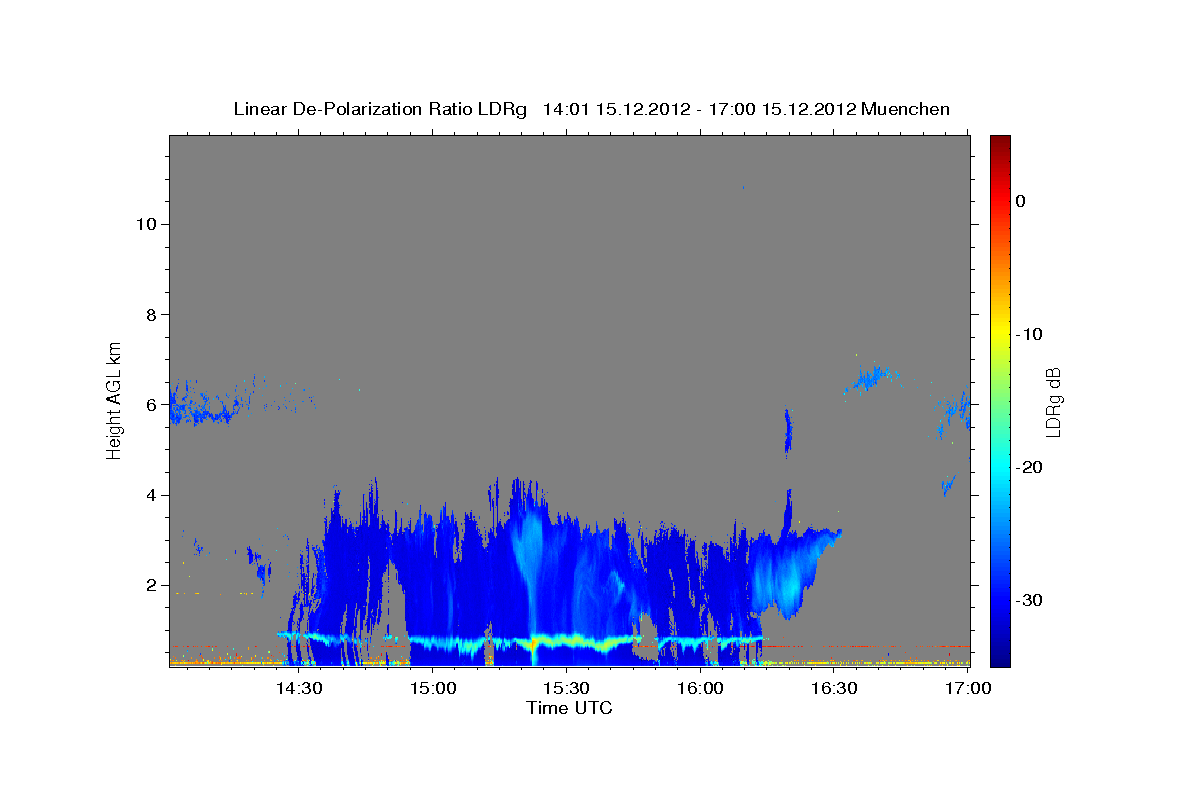Click the 15:30 time tick label
Screen dimensions: 1200x800
coord(566,689)
